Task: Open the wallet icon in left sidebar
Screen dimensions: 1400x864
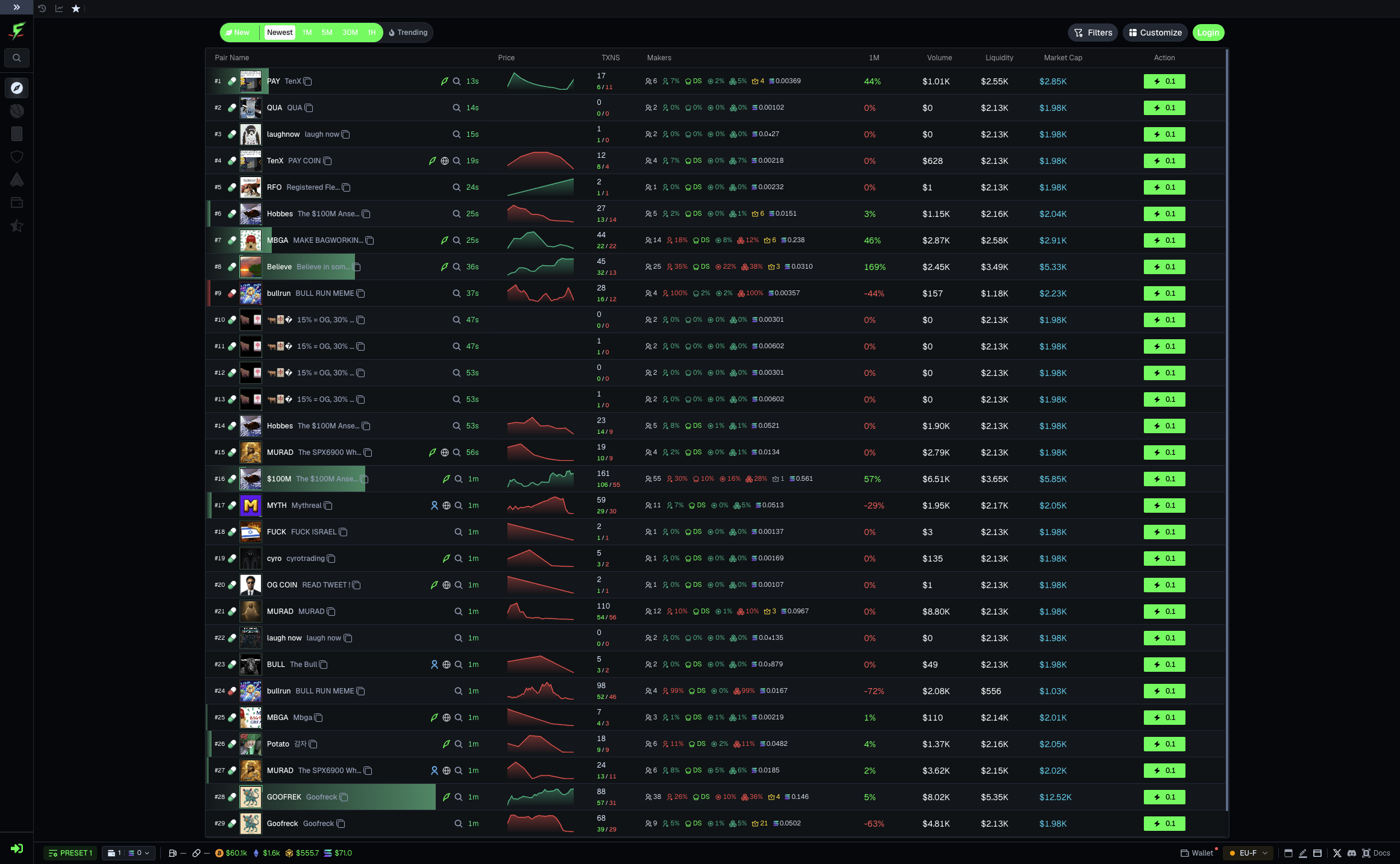Action: point(17,202)
